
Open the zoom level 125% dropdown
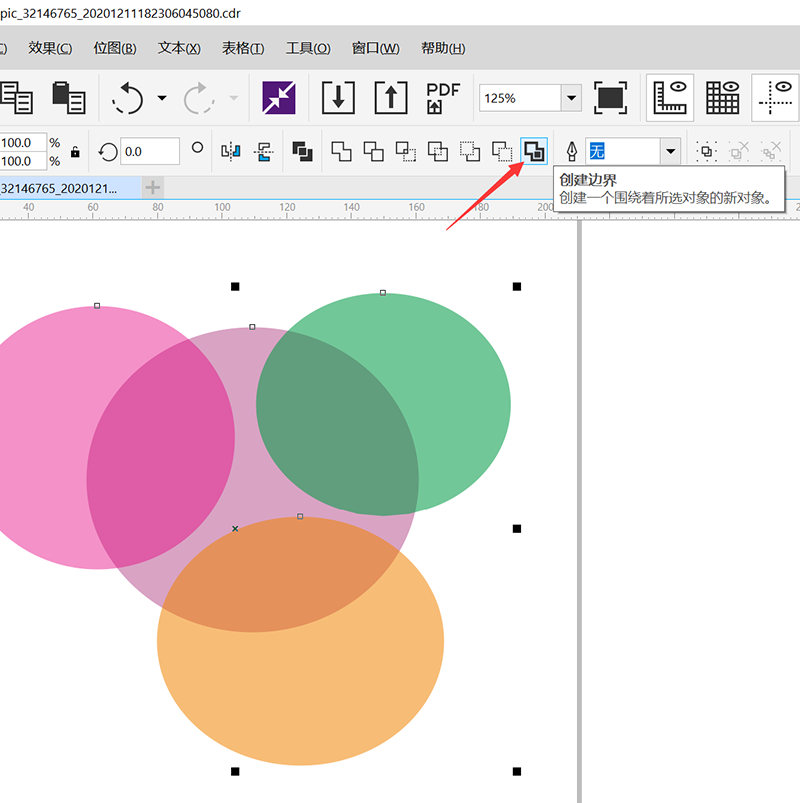[571, 98]
